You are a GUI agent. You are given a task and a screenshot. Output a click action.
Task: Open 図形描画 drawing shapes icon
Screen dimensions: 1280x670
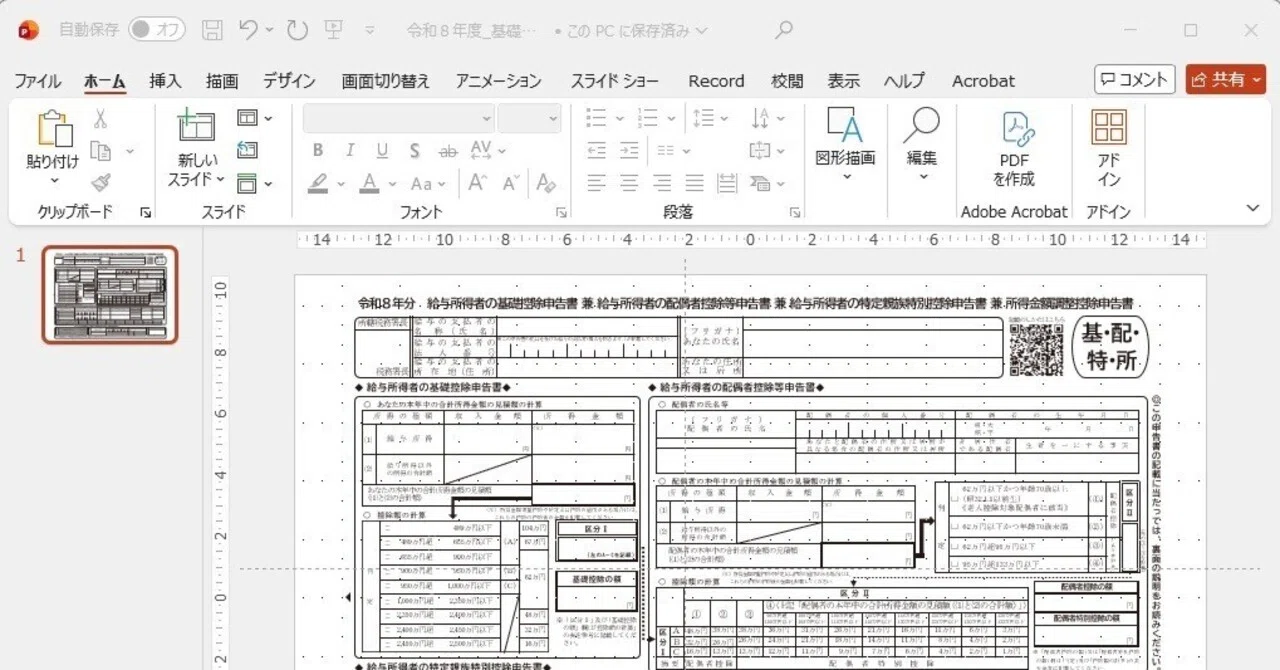(x=845, y=126)
